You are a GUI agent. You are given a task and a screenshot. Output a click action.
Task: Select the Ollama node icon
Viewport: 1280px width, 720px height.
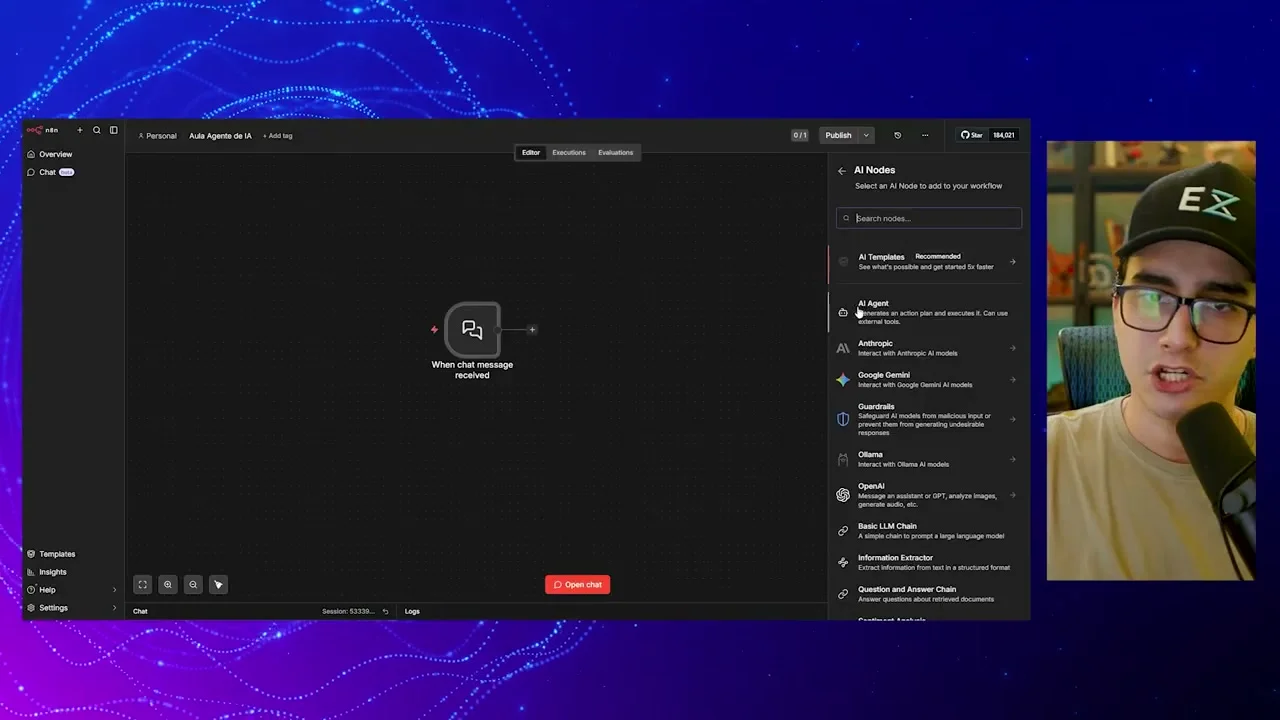tap(843, 459)
